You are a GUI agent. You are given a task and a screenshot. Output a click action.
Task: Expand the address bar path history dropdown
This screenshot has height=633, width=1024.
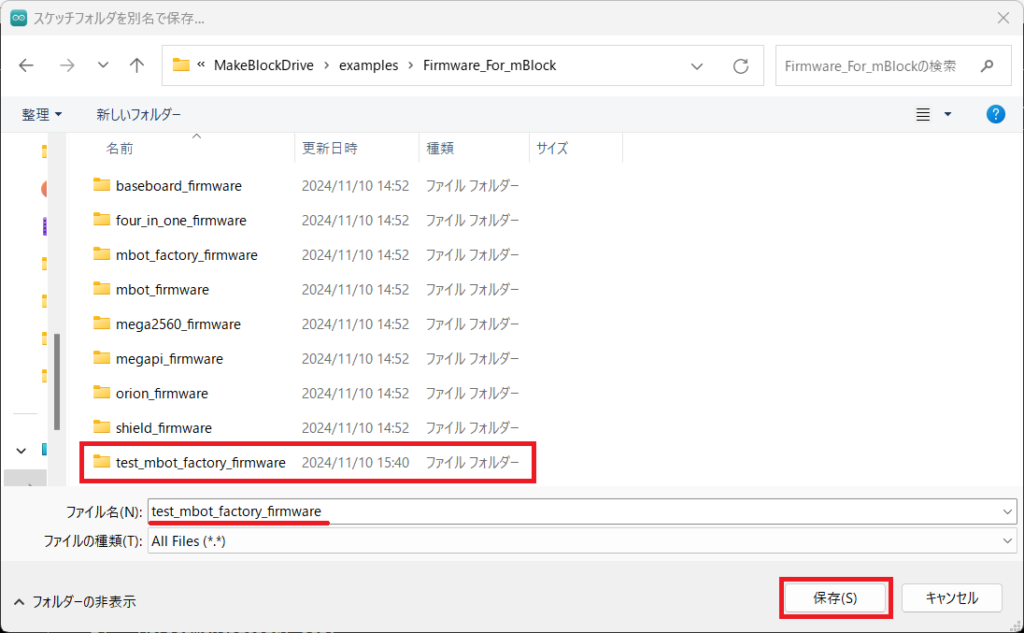(x=697, y=66)
